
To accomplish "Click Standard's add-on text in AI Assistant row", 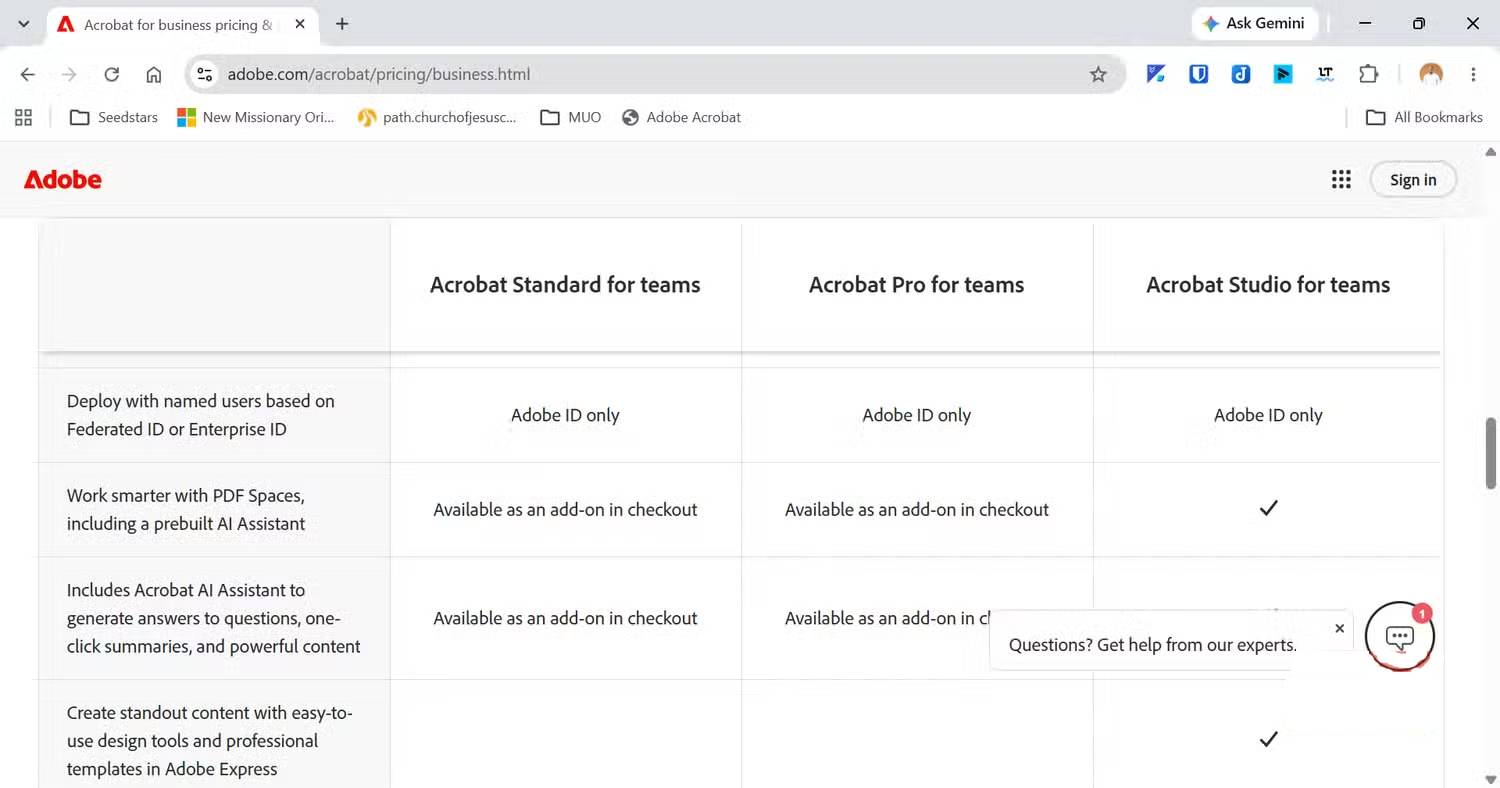I will coord(565,618).
